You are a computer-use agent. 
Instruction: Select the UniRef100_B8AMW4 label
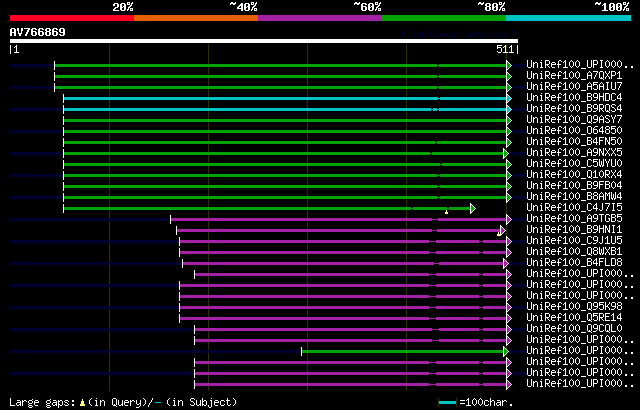[574, 197]
